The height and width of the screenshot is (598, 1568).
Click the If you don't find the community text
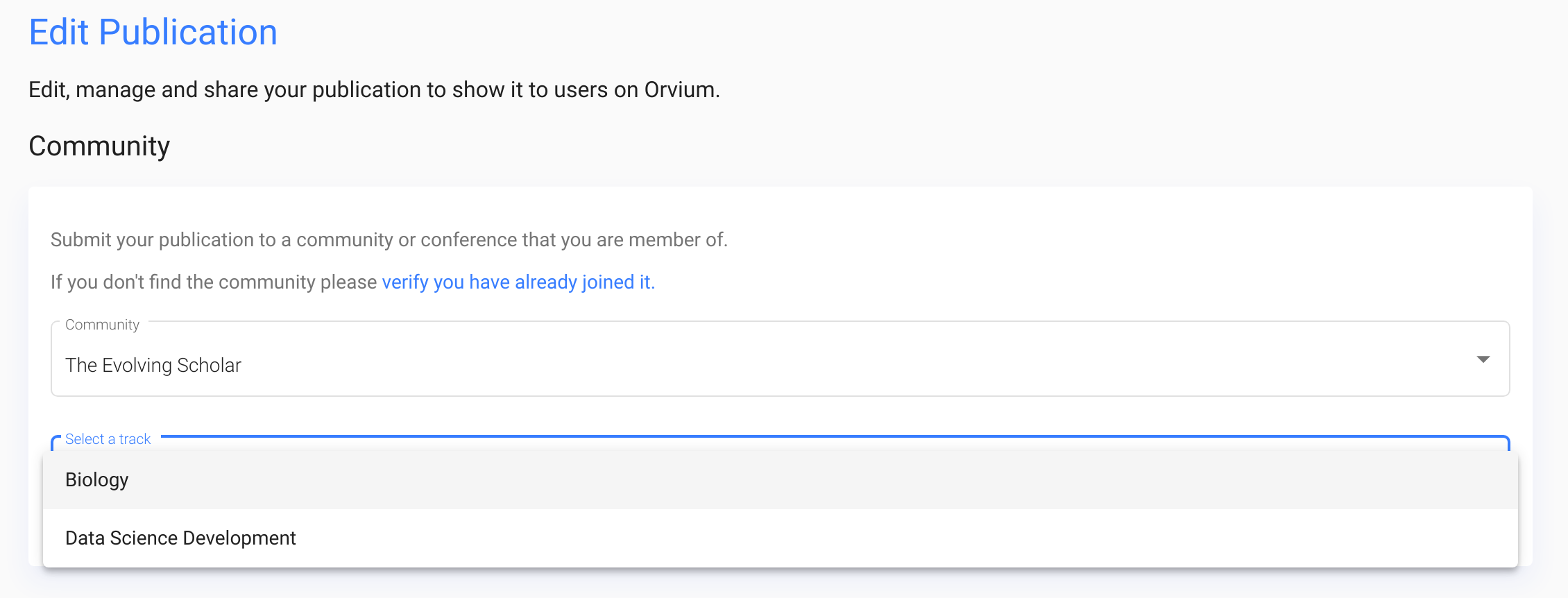(214, 282)
